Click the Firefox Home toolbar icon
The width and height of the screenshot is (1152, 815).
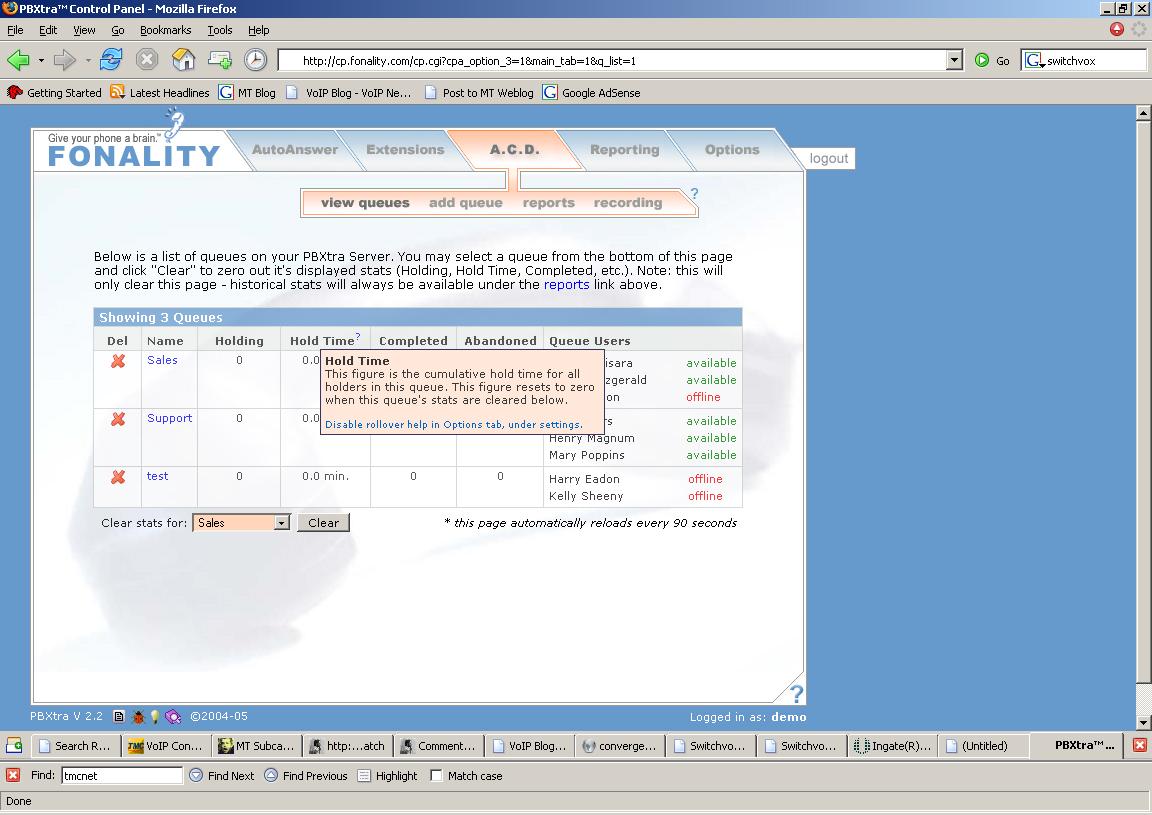[x=183, y=60]
